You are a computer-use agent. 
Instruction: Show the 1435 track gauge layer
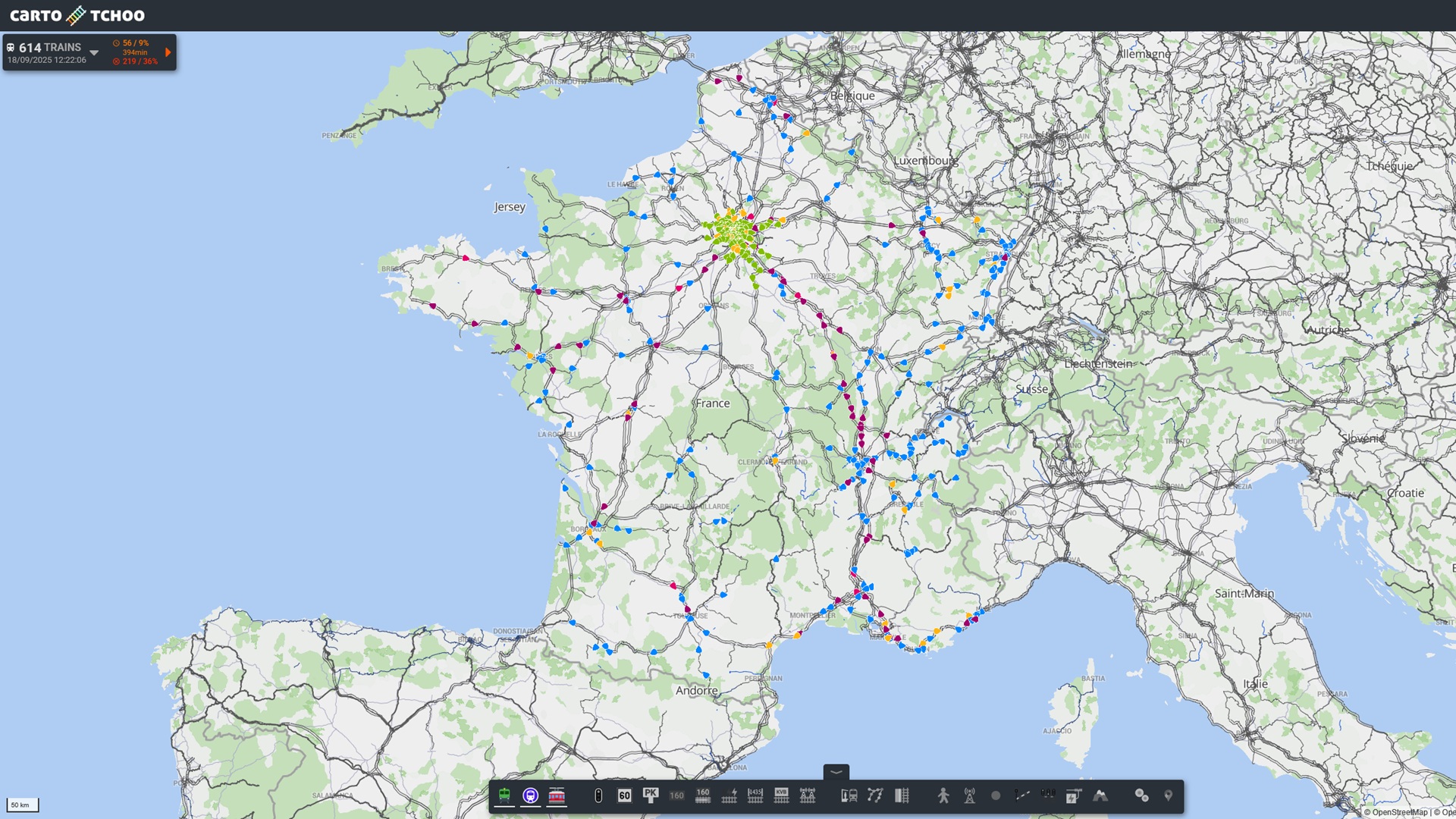pyautogui.click(x=755, y=795)
